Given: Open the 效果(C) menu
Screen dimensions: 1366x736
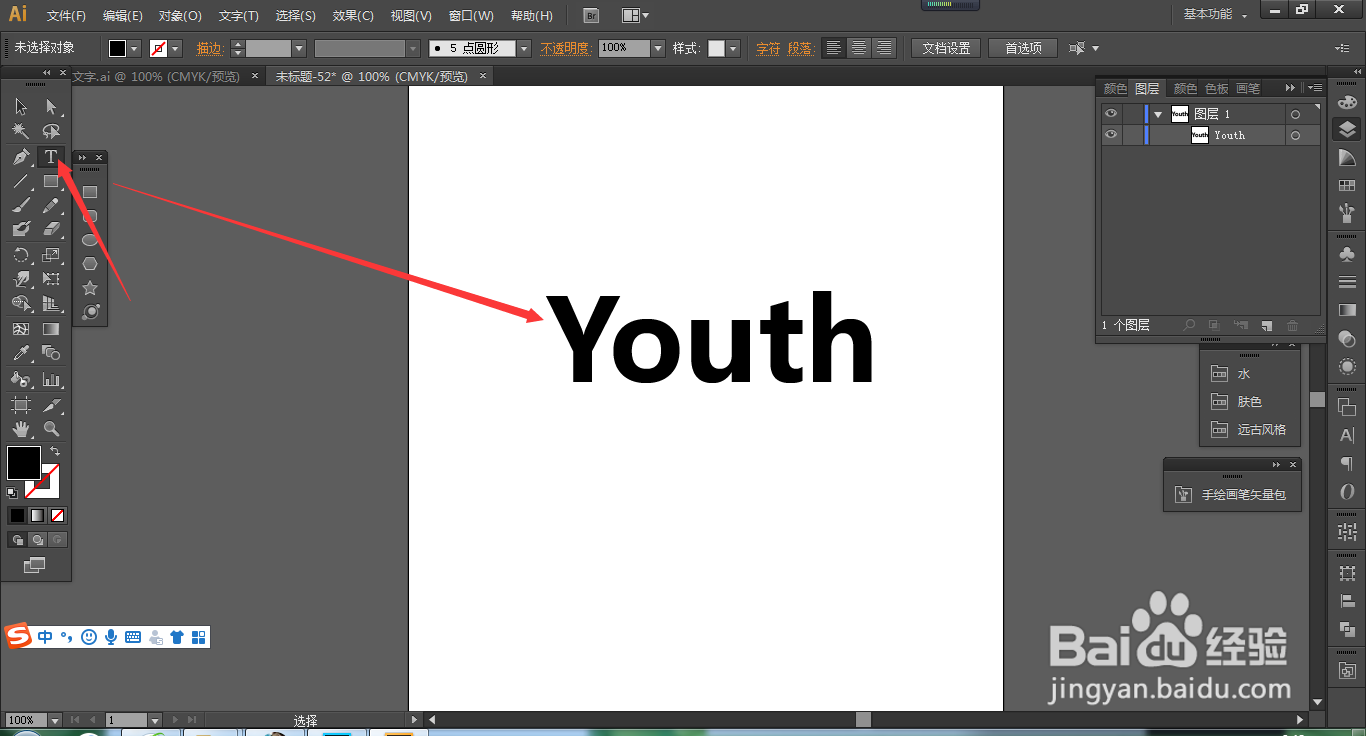Looking at the screenshot, I should [353, 16].
